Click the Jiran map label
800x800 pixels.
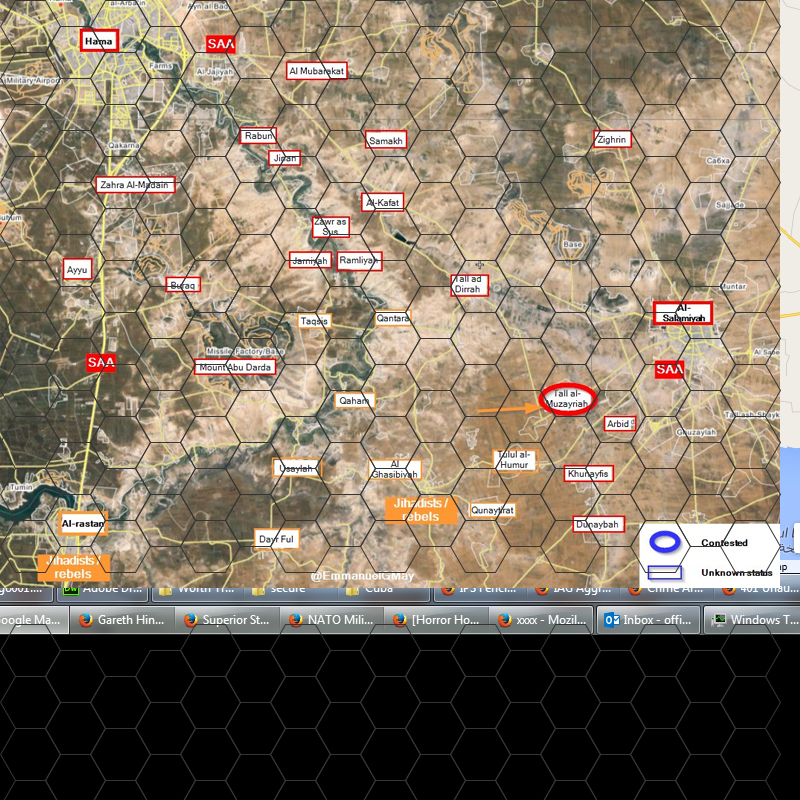[285, 158]
